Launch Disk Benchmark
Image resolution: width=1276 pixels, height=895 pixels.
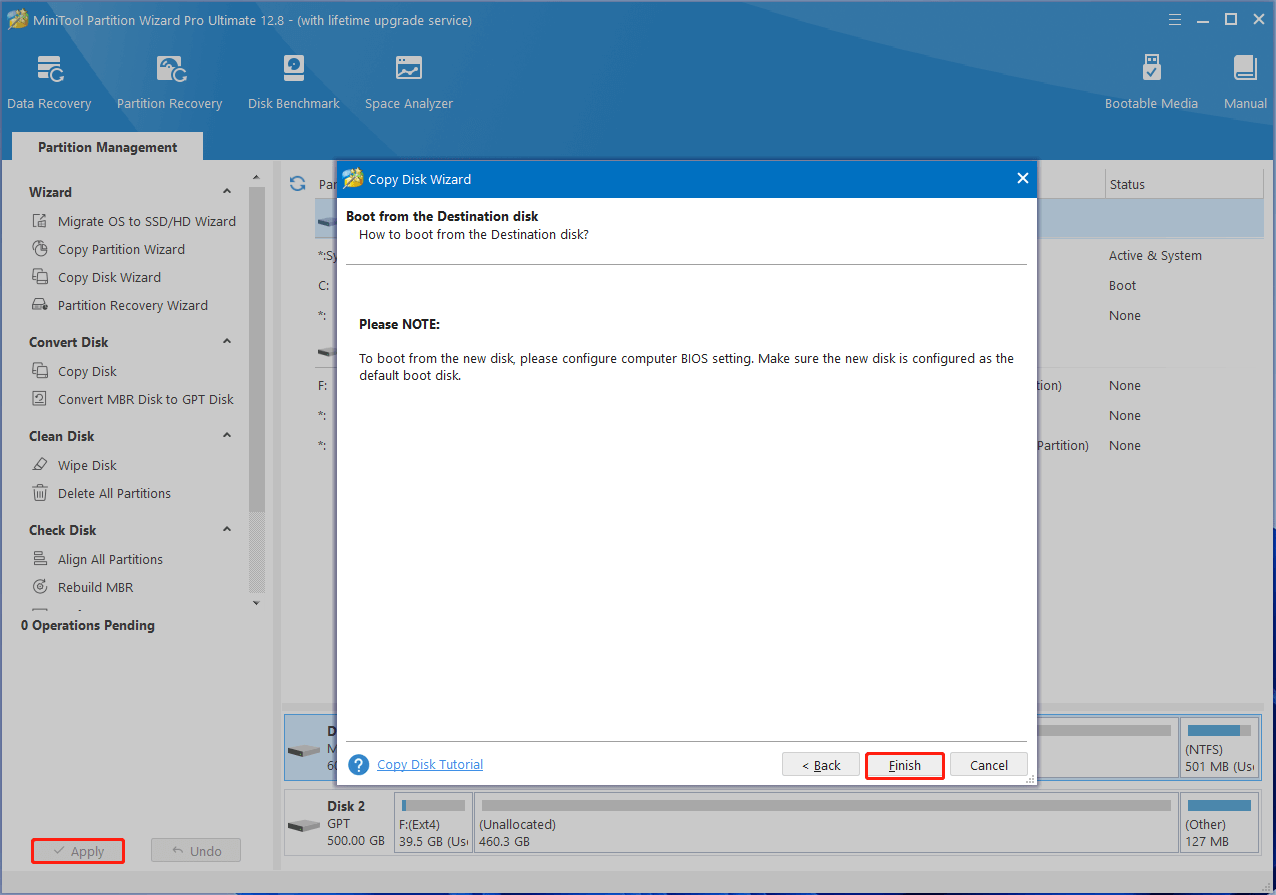coord(294,82)
